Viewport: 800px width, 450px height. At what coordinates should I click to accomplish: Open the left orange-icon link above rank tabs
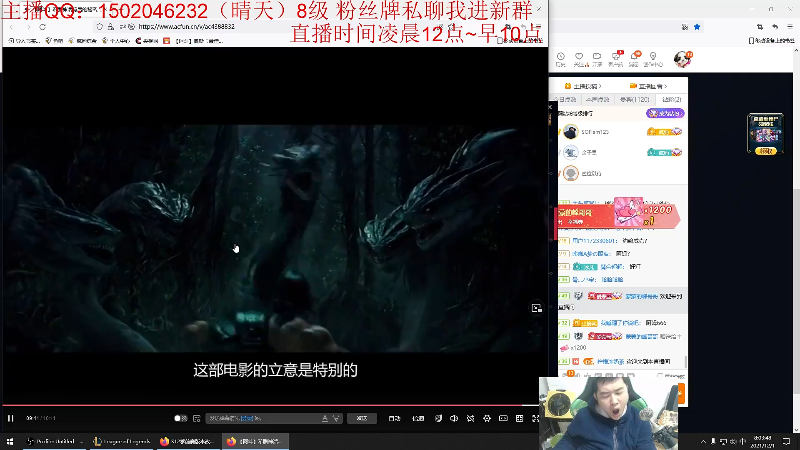583,86
